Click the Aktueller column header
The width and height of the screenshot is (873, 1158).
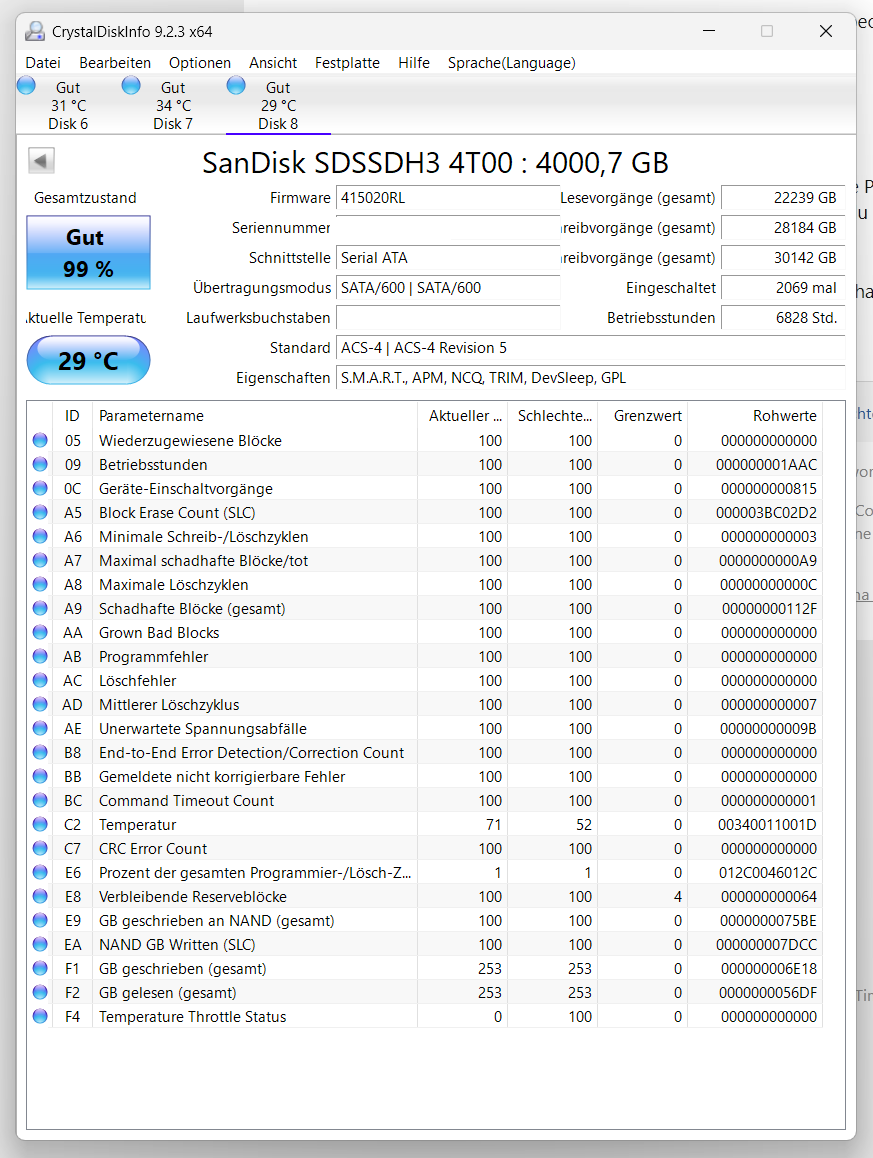click(x=462, y=416)
